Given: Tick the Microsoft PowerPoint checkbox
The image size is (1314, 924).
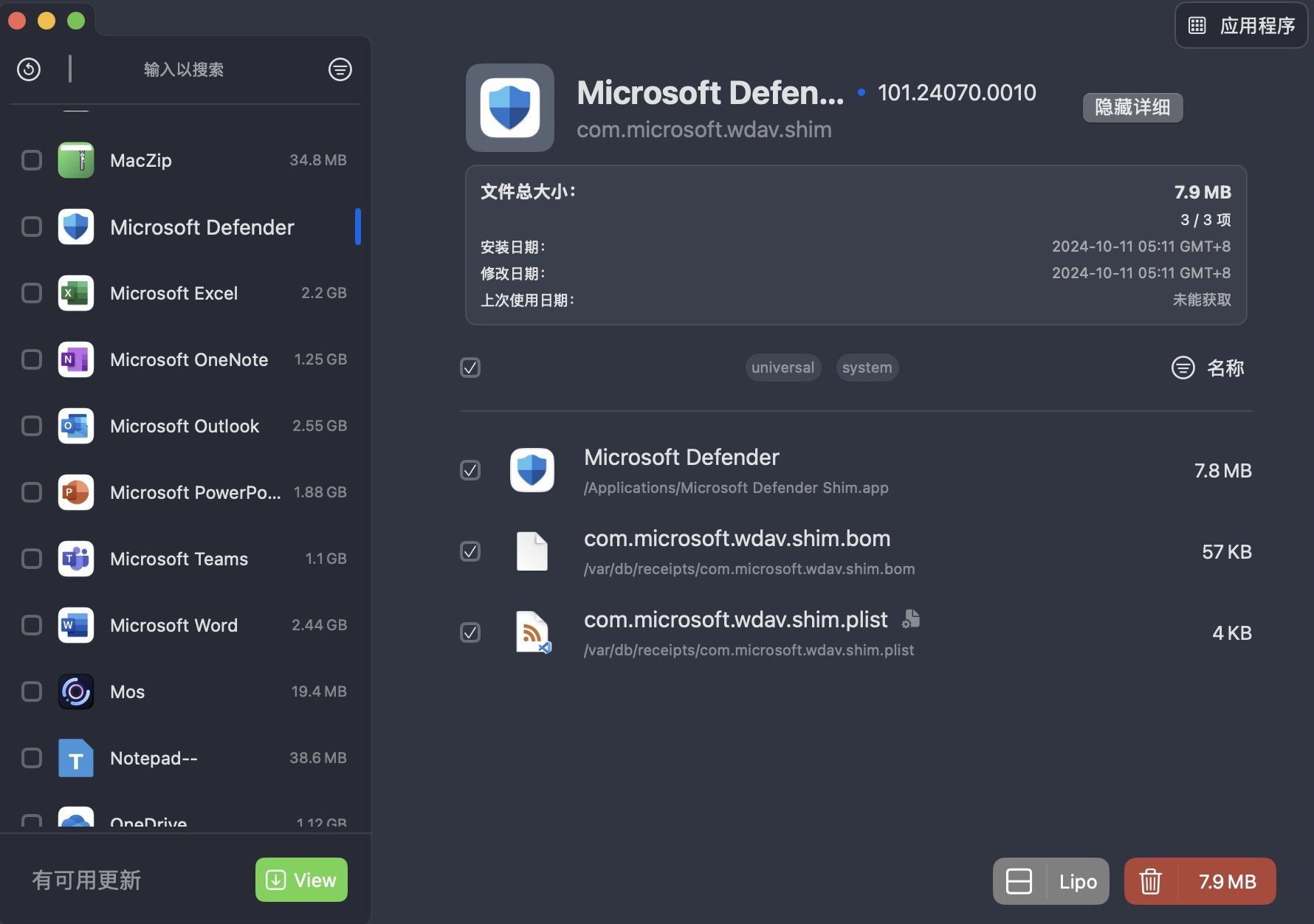Looking at the screenshot, I should pos(32,492).
